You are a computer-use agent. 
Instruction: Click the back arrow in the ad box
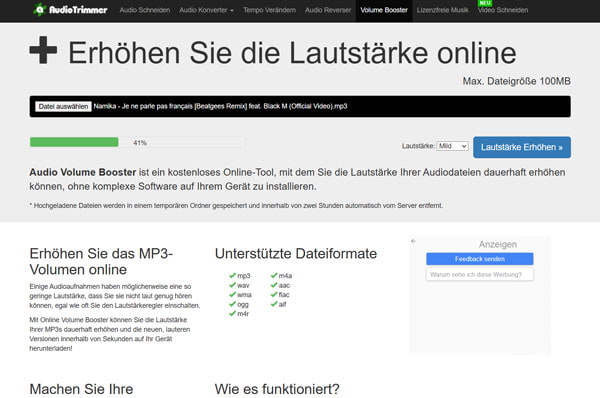(x=413, y=241)
